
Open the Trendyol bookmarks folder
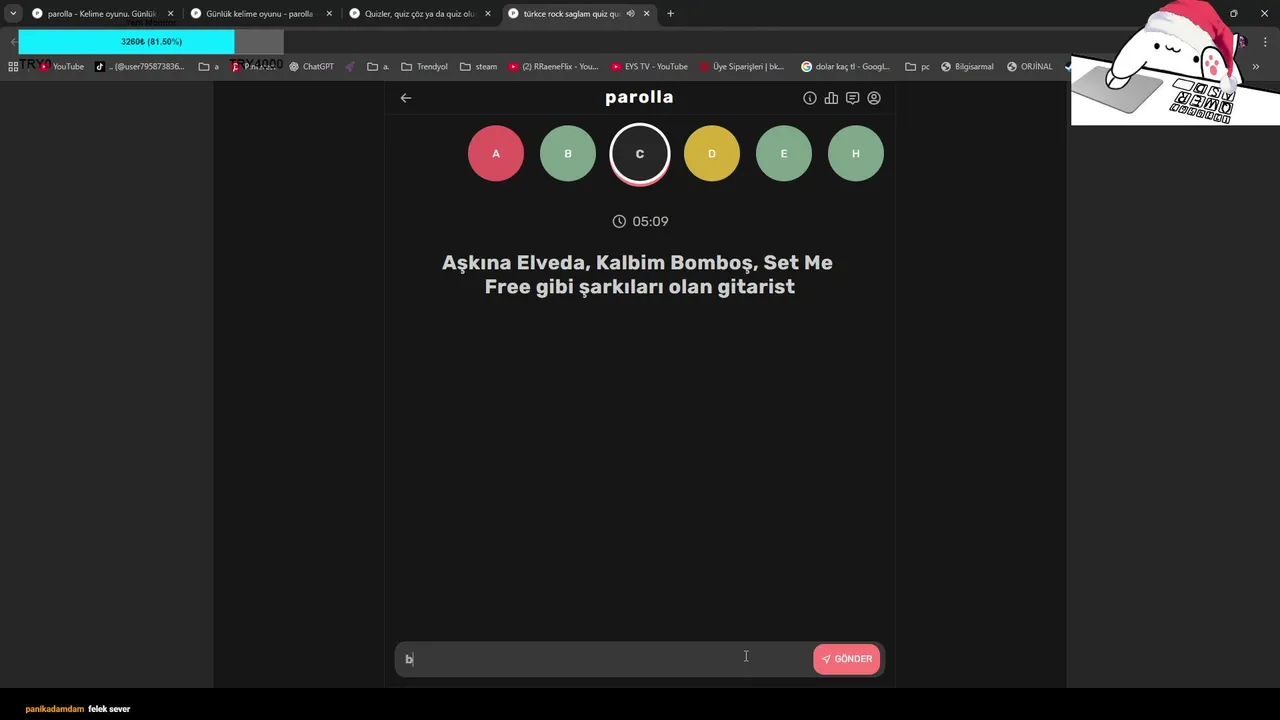[x=424, y=66]
